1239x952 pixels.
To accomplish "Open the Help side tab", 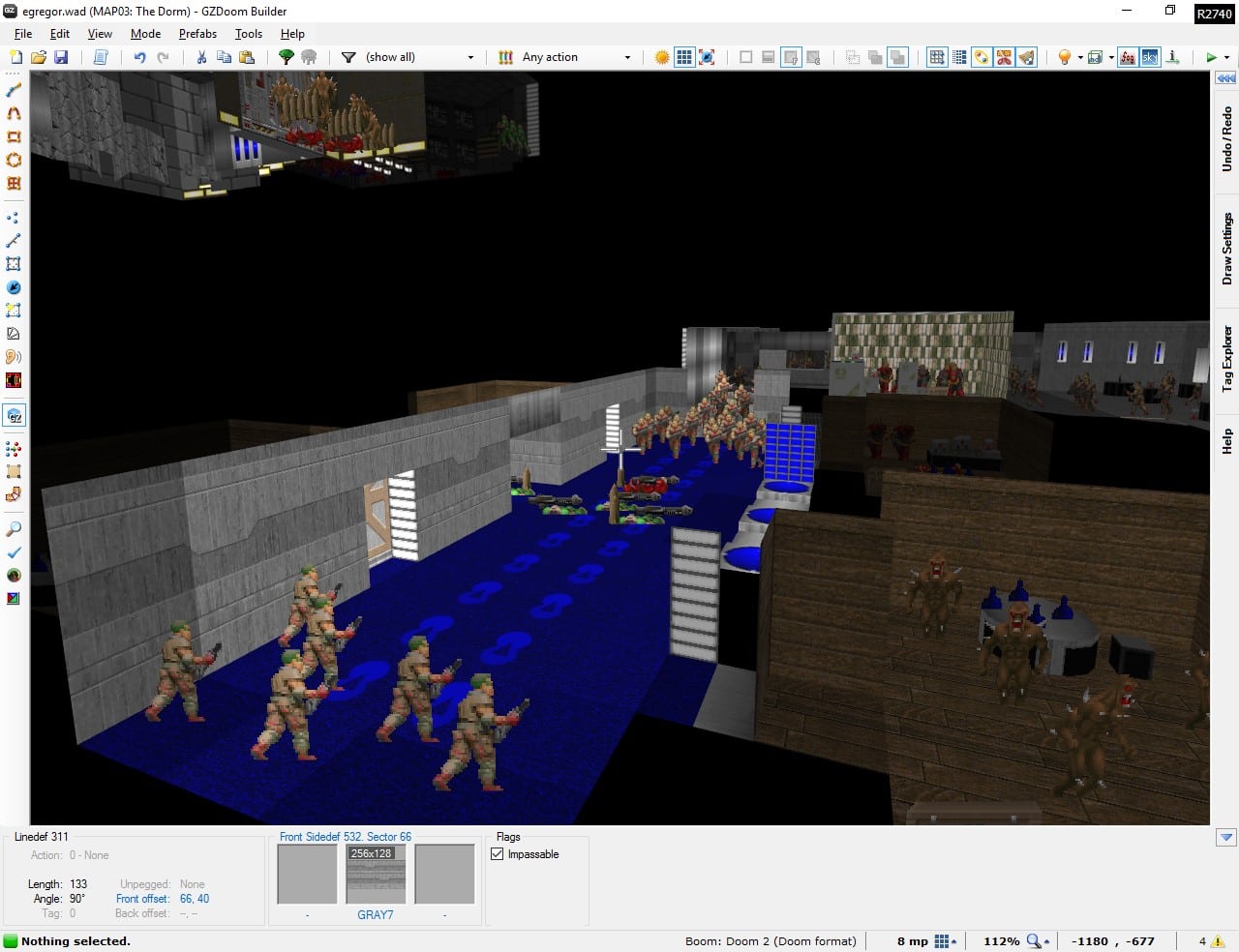I will click(1226, 441).
